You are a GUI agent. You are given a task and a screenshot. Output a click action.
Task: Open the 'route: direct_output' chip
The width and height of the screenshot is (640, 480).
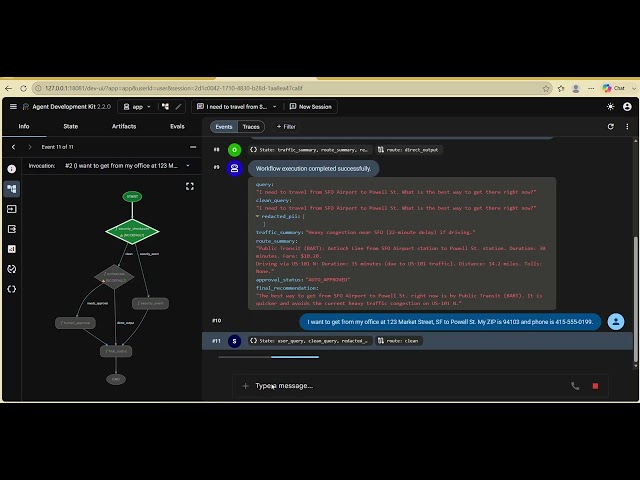pos(407,150)
